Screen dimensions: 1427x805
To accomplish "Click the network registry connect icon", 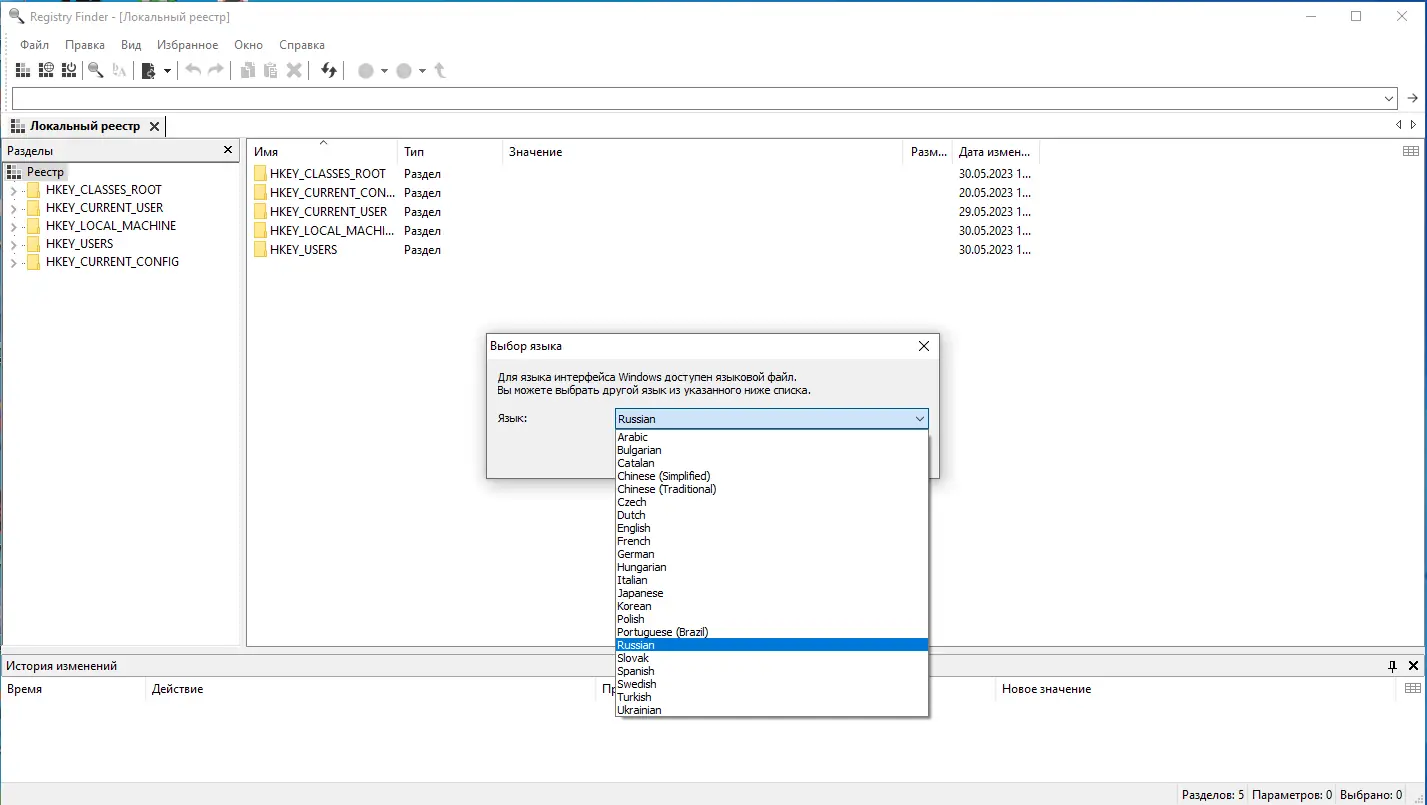I will point(46,70).
